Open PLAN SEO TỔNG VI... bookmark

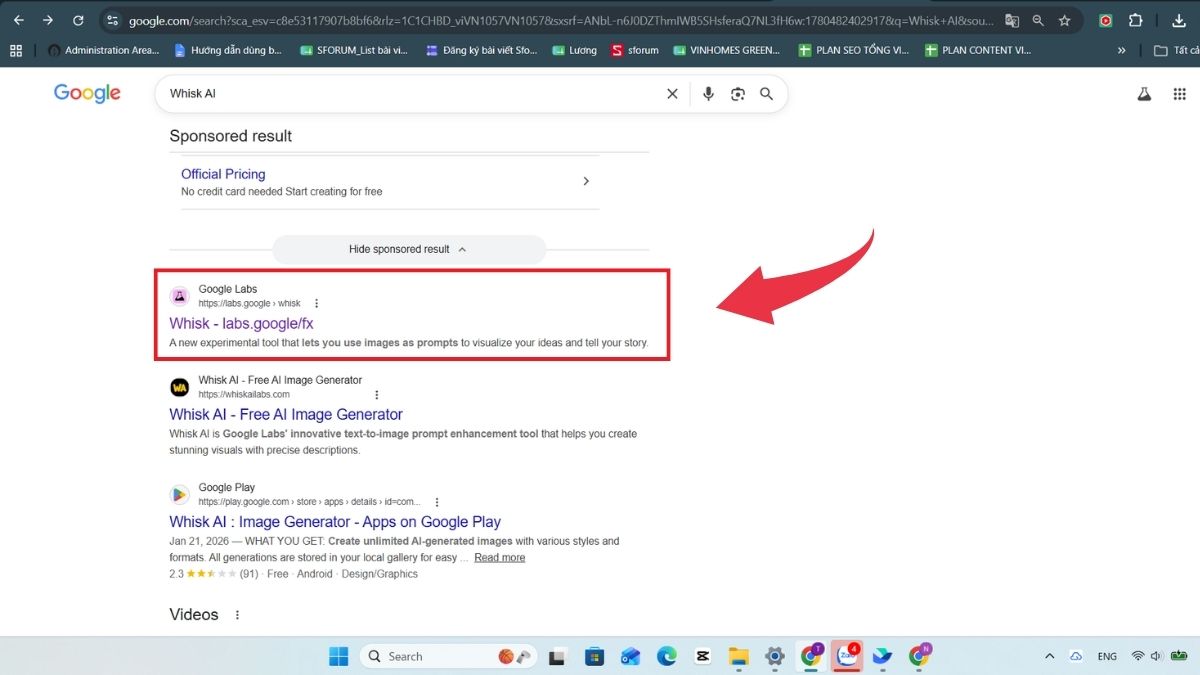[853, 50]
